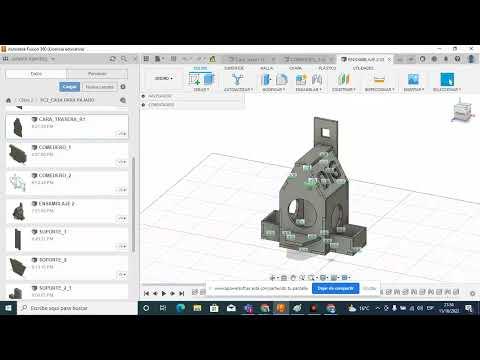Select the Automatizar tool icon

coord(237,79)
